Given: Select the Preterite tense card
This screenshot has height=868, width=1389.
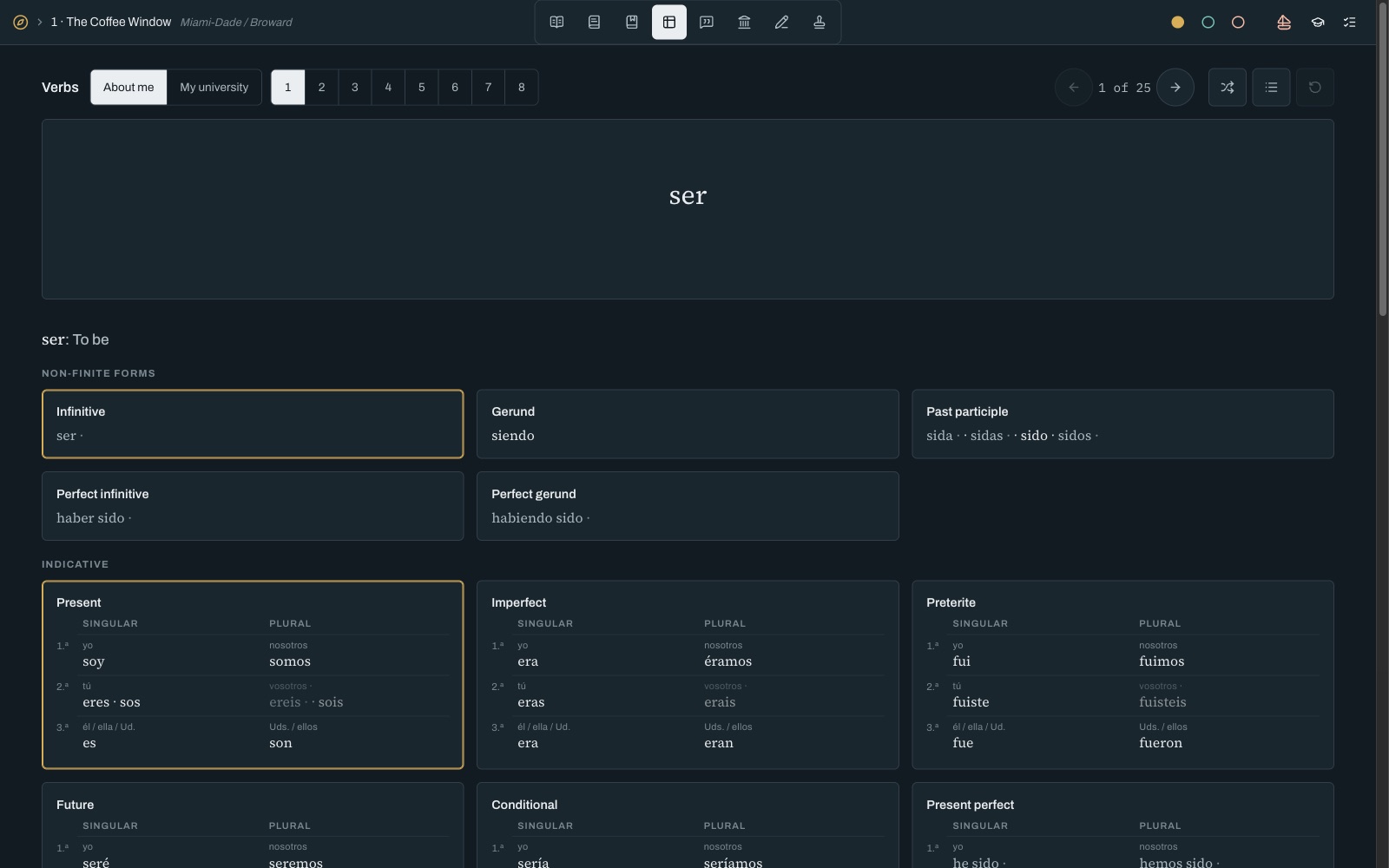Looking at the screenshot, I should [1122, 674].
